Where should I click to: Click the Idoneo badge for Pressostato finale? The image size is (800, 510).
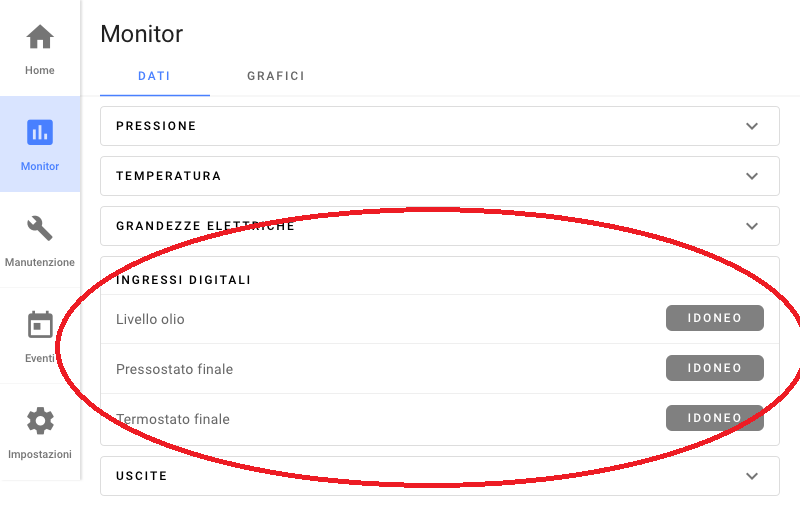coord(714,368)
